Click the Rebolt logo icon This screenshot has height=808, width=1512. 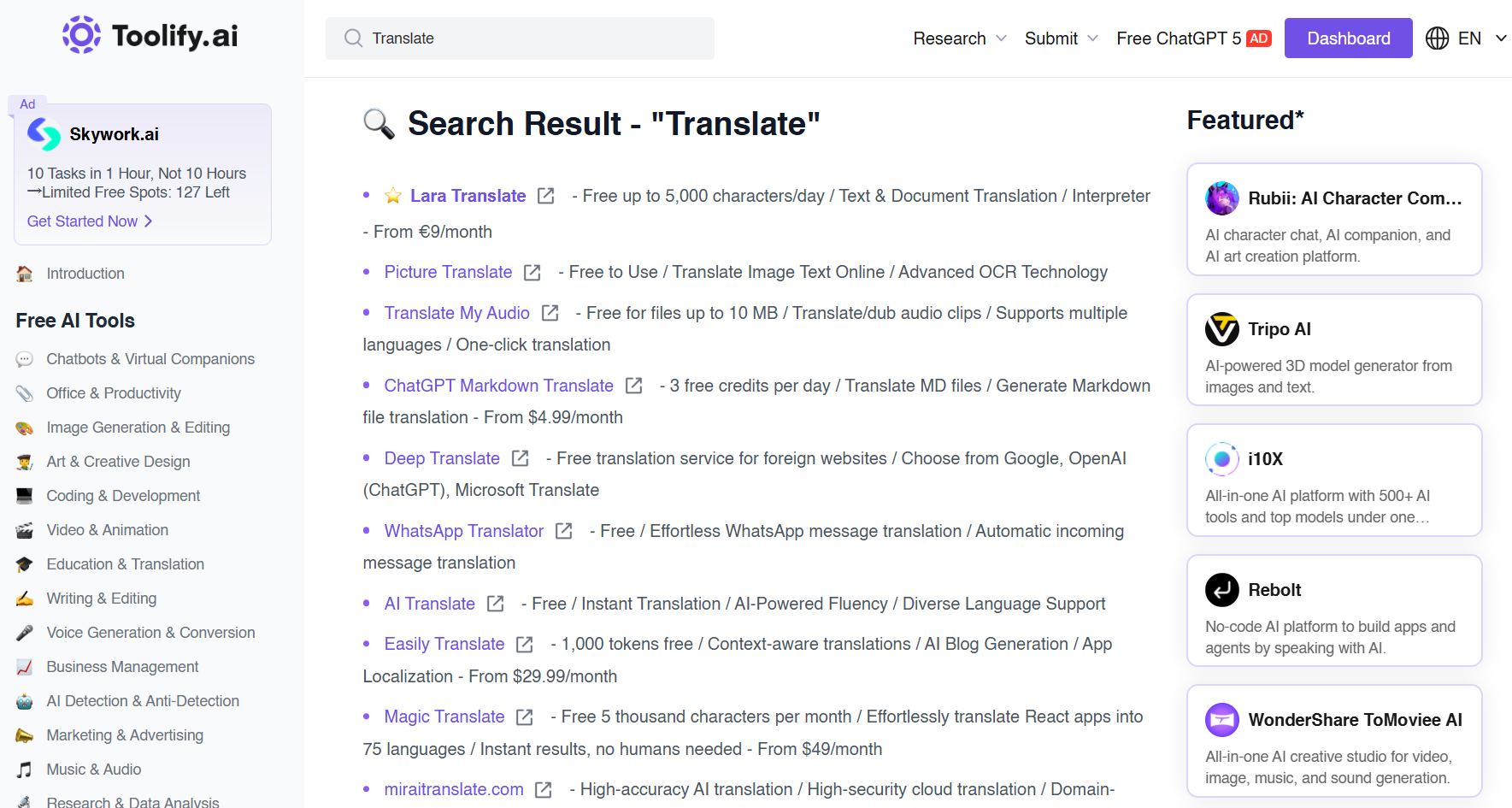click(x=1222, y=590)
